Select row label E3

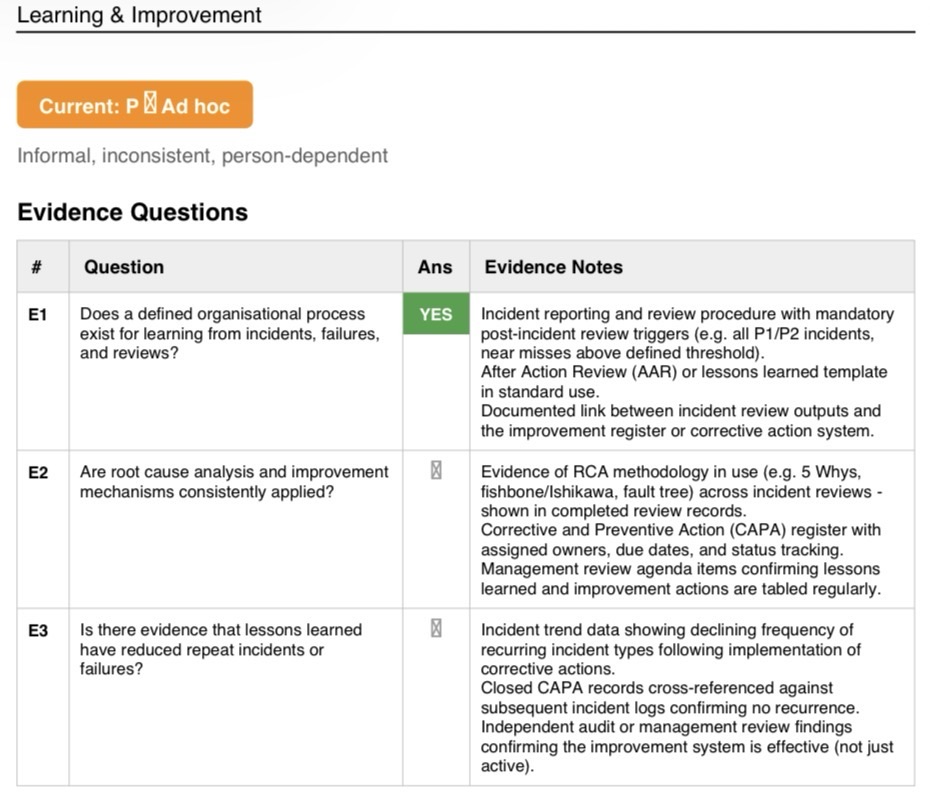click(38, 630)
